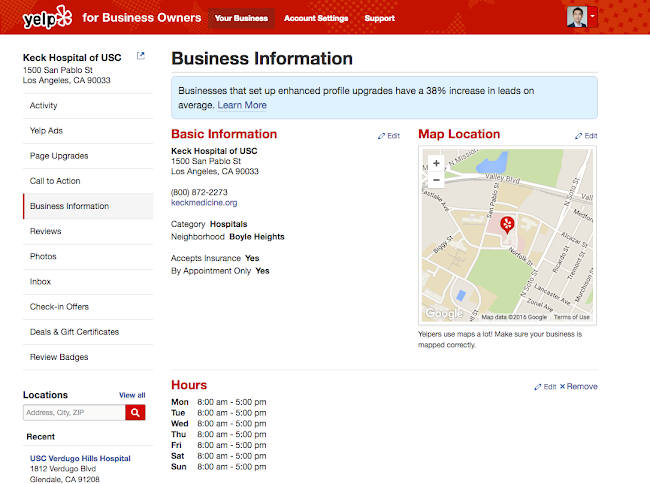Edit the Map Location section
Image resolution: width=650 pixels, height=484 pixels.
click(x=586, y=136)
